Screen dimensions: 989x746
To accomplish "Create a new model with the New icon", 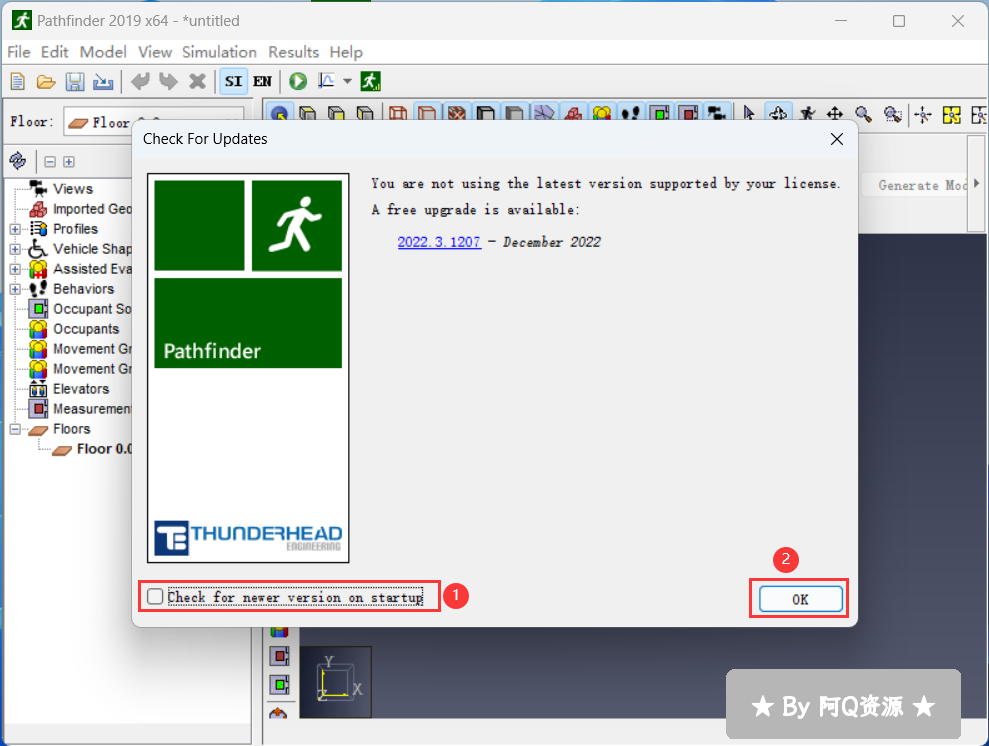I will pyautogui.click(x=18, y=81).
